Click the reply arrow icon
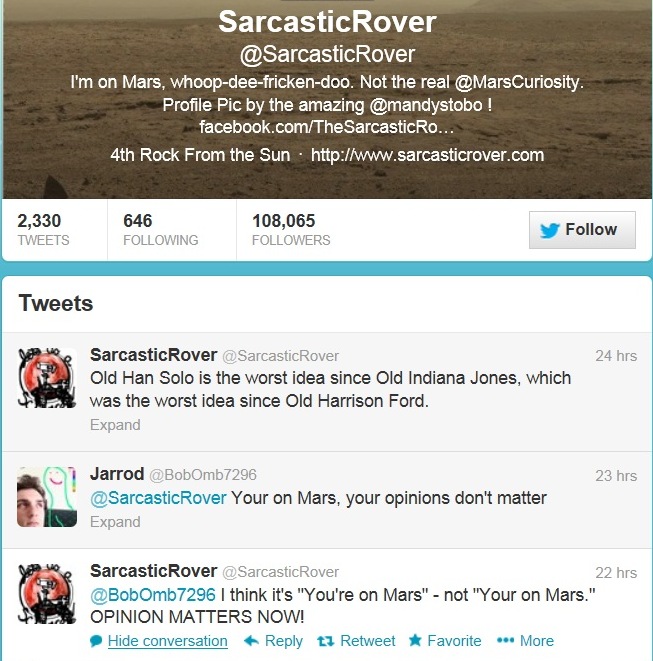Image resolution: width=653 pixels, height=661 pixels. point(251,641)
